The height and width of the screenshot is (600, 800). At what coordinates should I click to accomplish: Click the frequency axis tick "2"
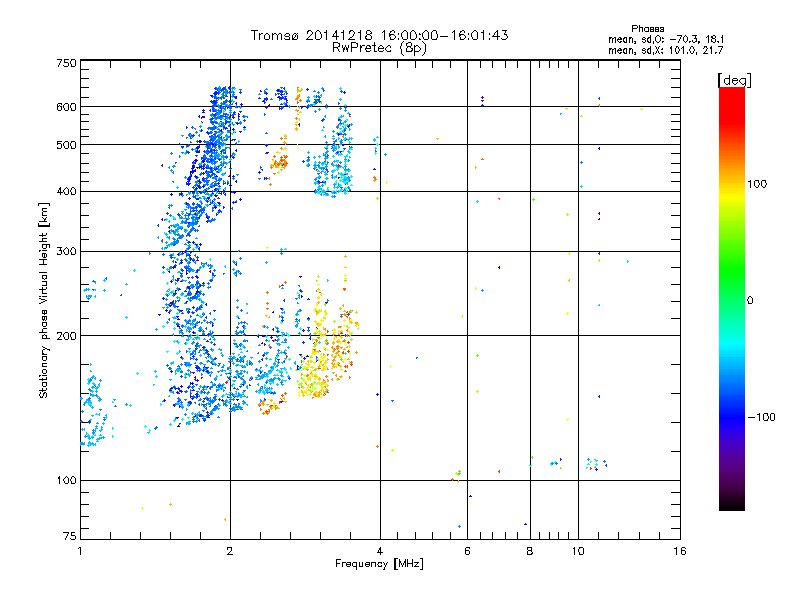[230, 551]
